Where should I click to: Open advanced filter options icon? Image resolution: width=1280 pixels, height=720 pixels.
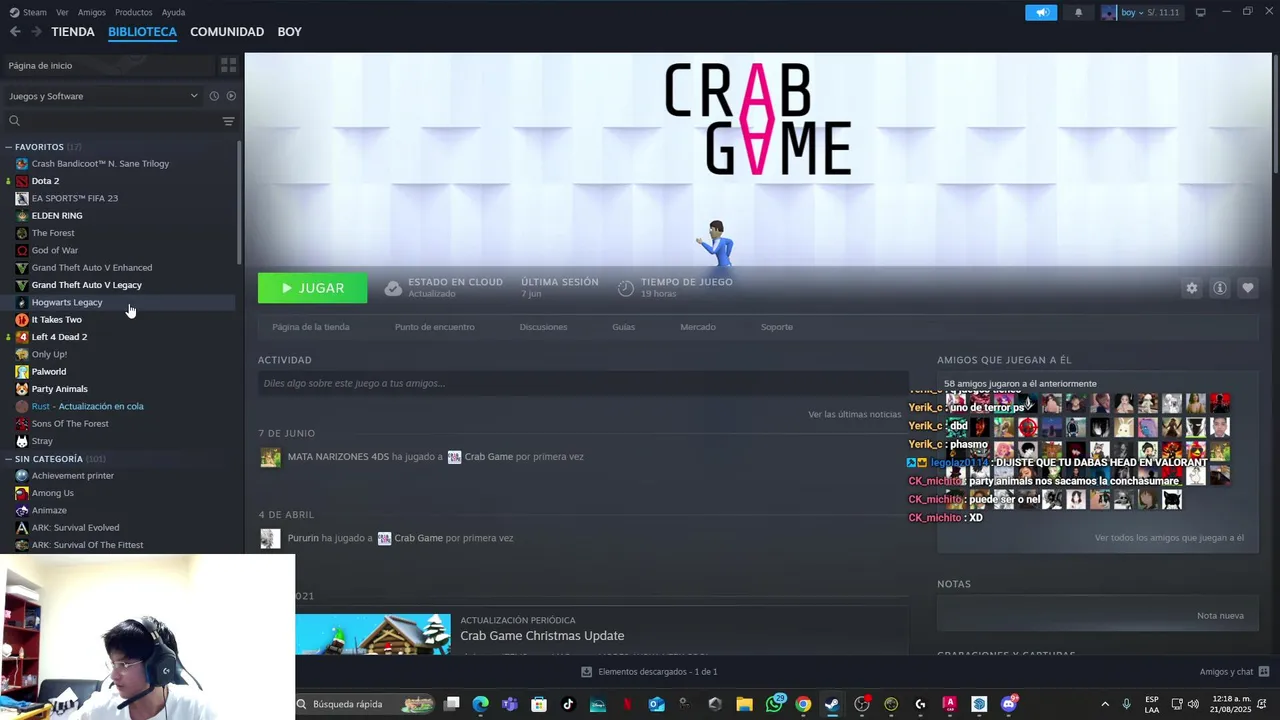(x=228, y=121)
